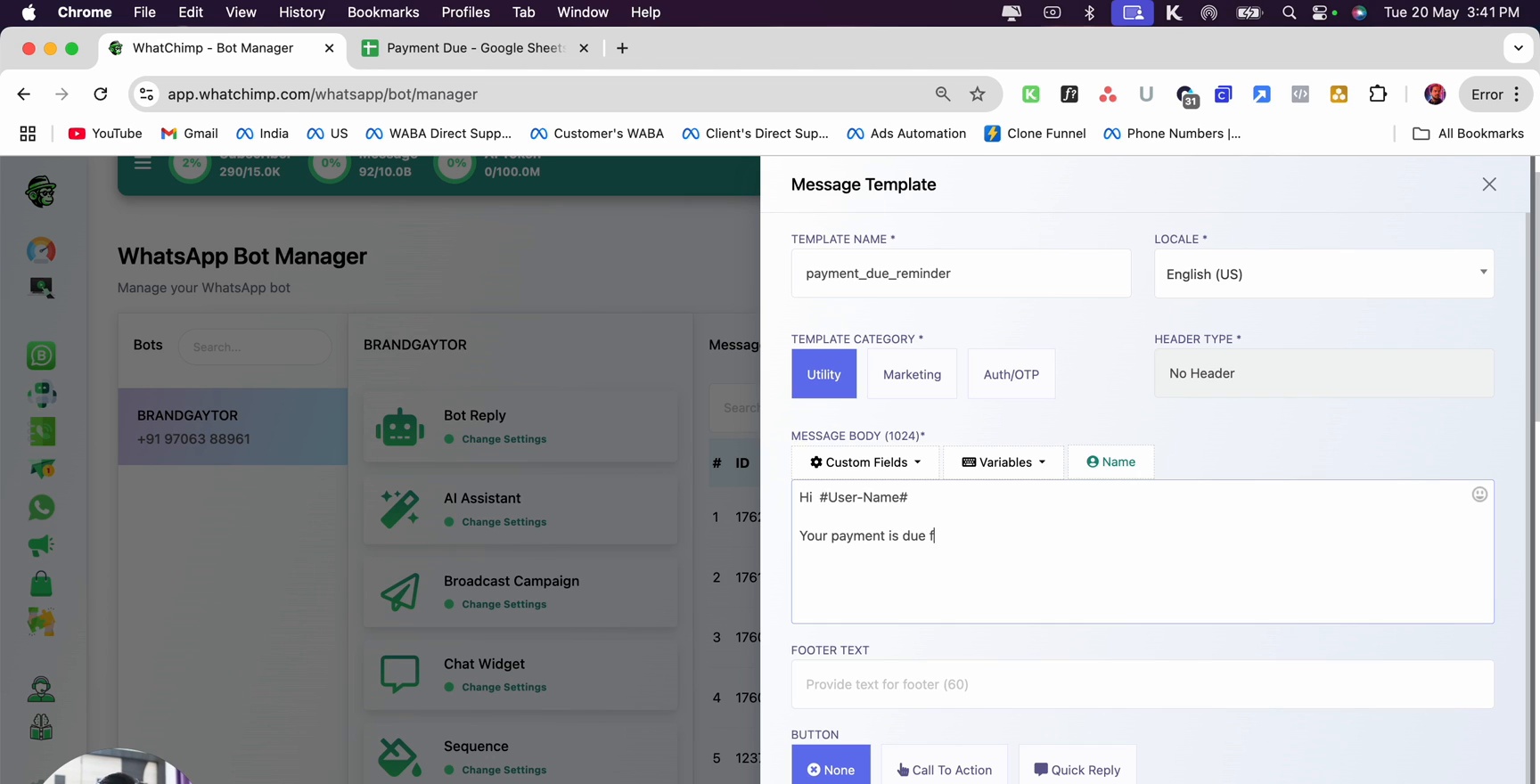
Task: Open the Bluetooth menu bar icon
Action: tap(1089, 12)
